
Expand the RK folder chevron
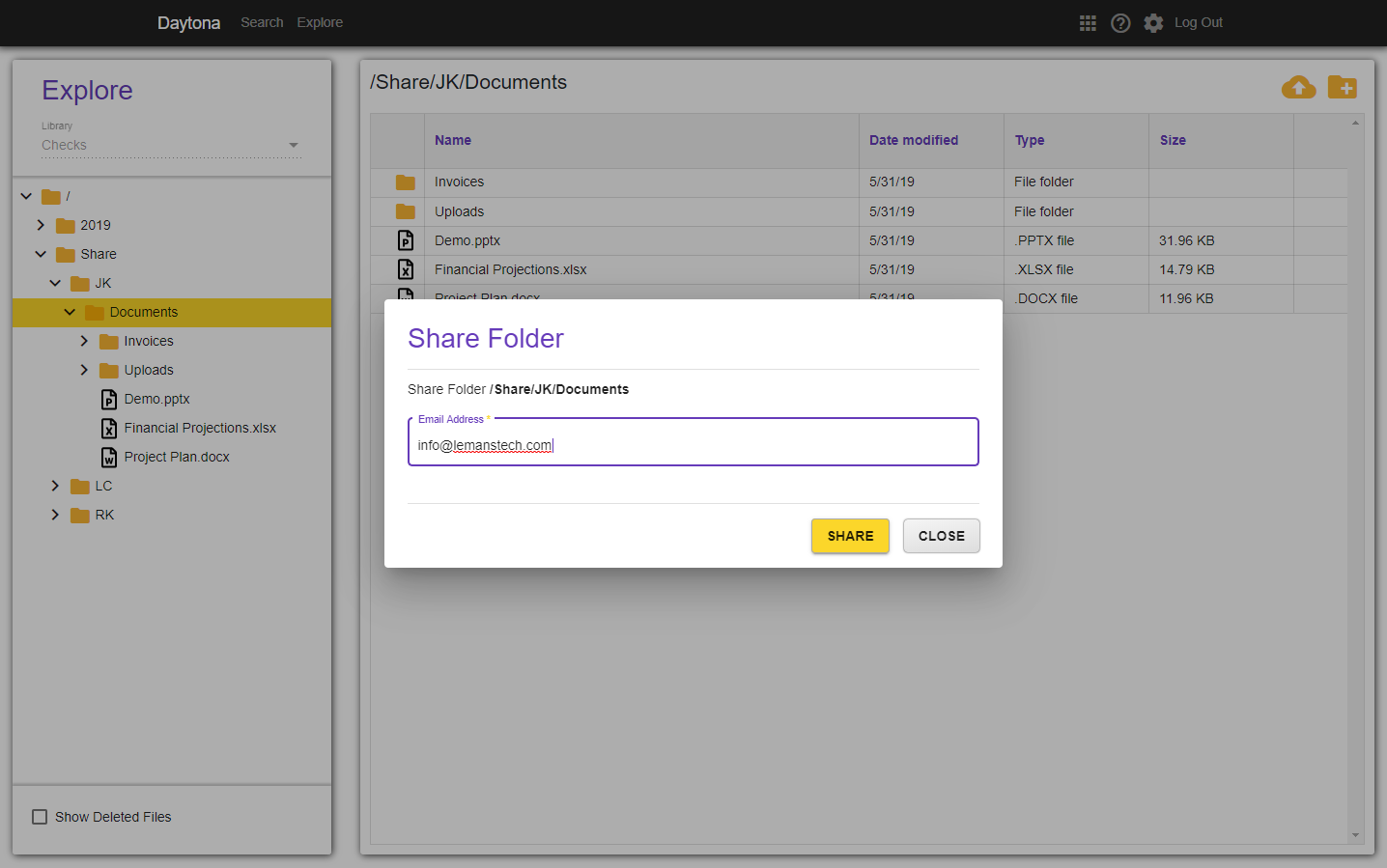click(55, 515)
